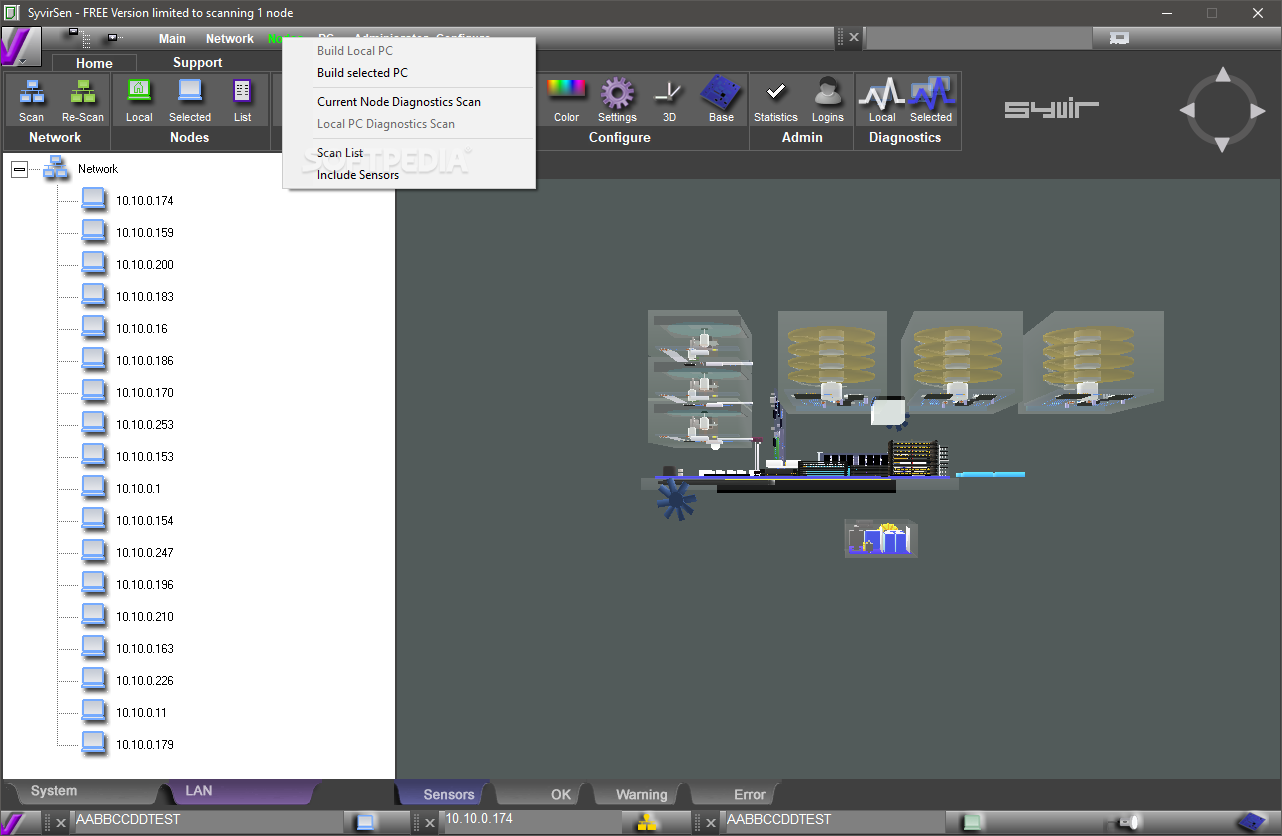Click the torch icon in bottom status bar
Viewport: 1282px width, 836px height.
click(x=1128, y=822)
